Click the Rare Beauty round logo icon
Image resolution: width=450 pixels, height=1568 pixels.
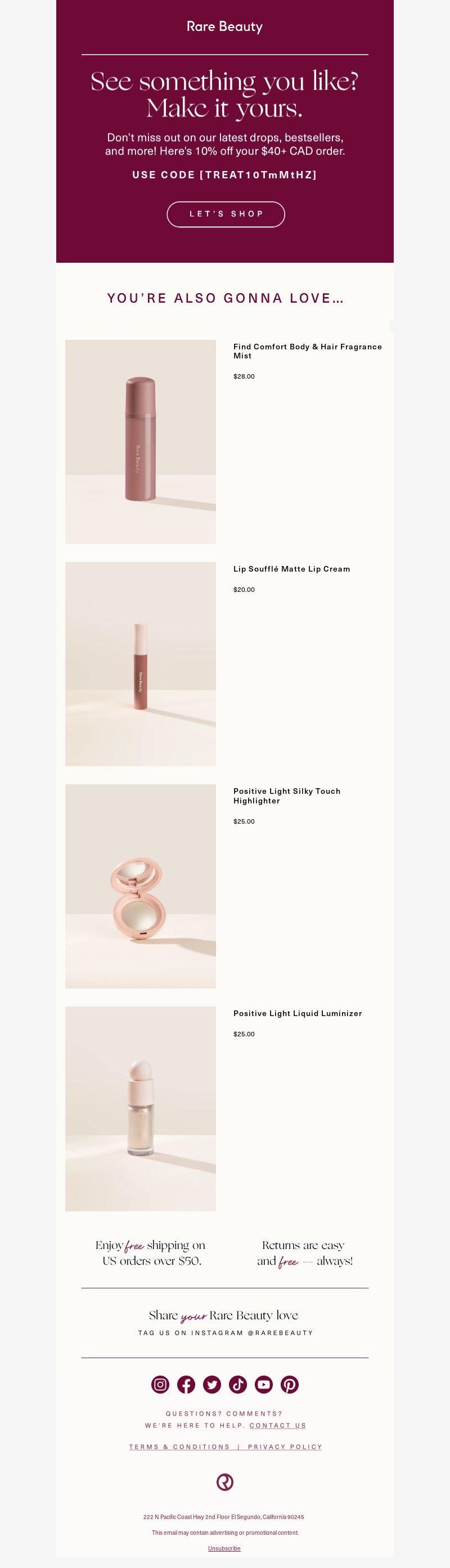[x=224, y=1481]
